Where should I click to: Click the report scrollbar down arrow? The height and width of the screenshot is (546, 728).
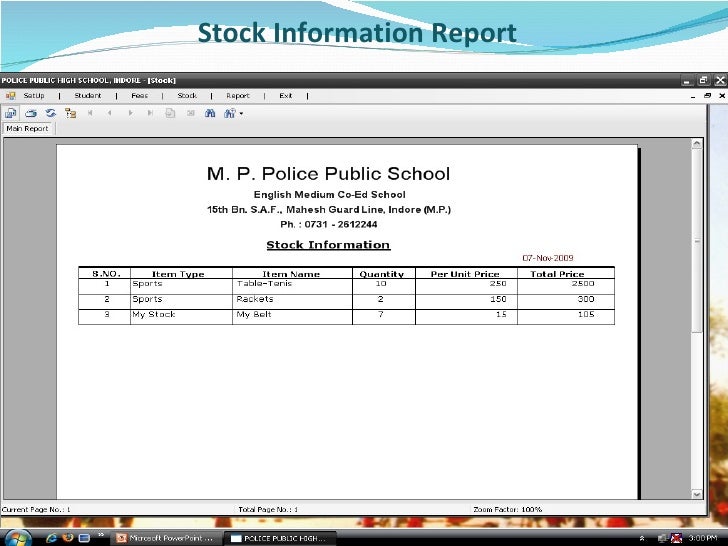(696, 494)
